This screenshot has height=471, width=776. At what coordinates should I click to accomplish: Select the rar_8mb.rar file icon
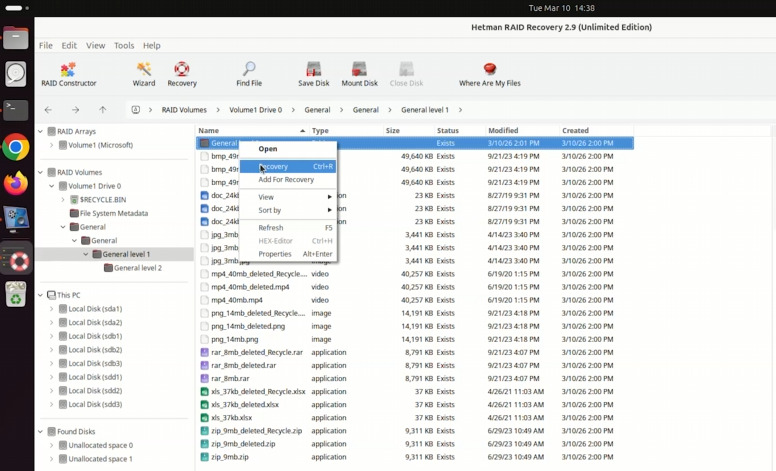(x=204, y=378)
